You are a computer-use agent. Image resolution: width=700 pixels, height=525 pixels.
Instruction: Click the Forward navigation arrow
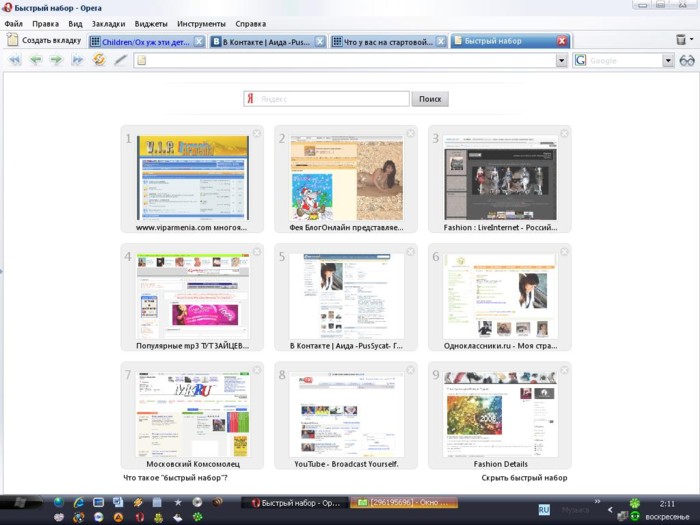(x=55, y=60)
